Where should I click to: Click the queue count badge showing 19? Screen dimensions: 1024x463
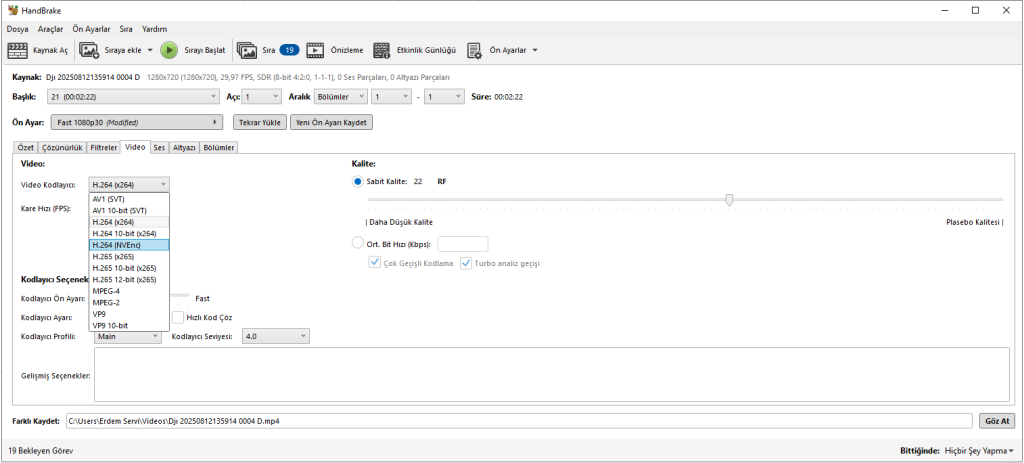[289, 50]
